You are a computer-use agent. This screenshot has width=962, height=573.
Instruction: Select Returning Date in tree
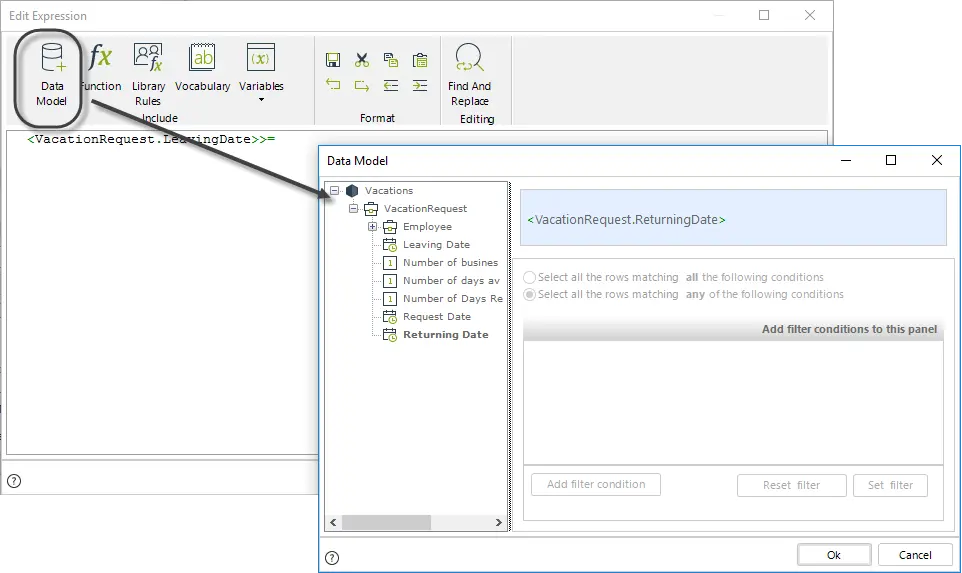[x=445, y=334]
